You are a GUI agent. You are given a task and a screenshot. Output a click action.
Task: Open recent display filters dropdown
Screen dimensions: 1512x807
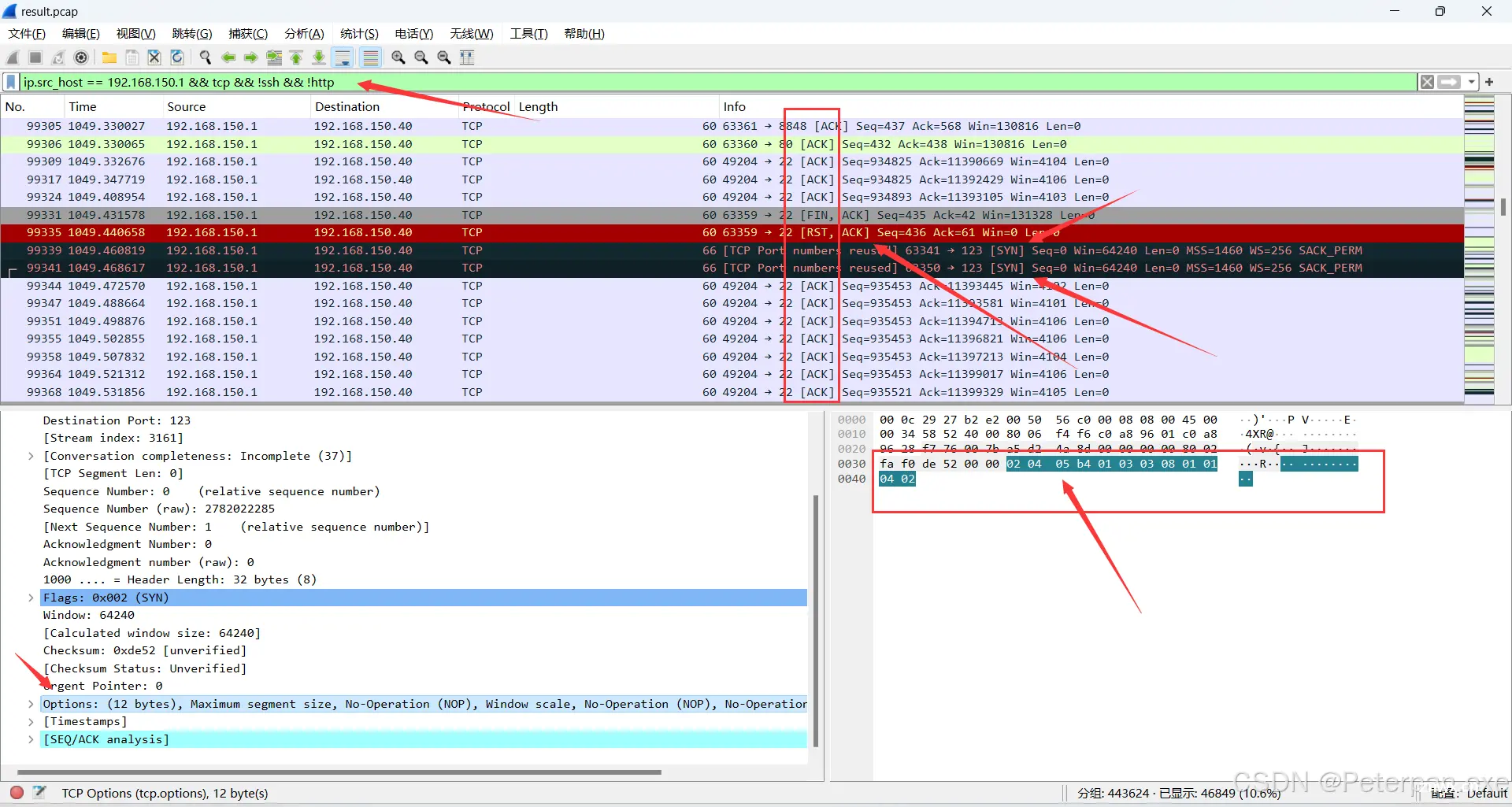pos(1471,82)
